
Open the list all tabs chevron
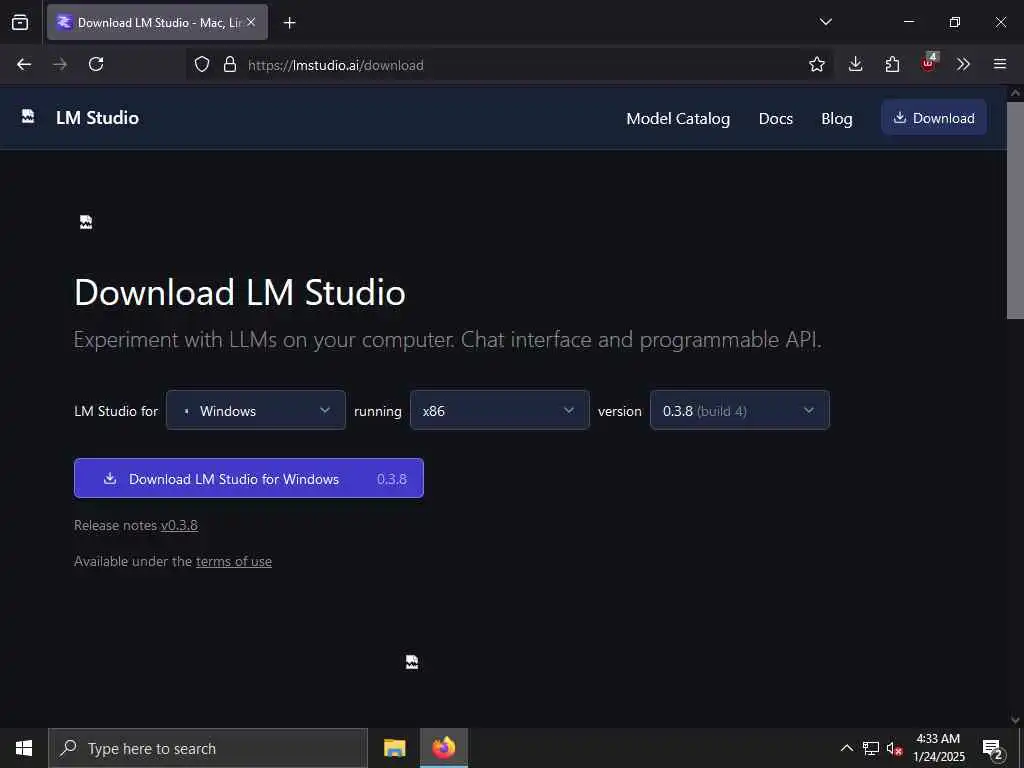tap(825, 22)
